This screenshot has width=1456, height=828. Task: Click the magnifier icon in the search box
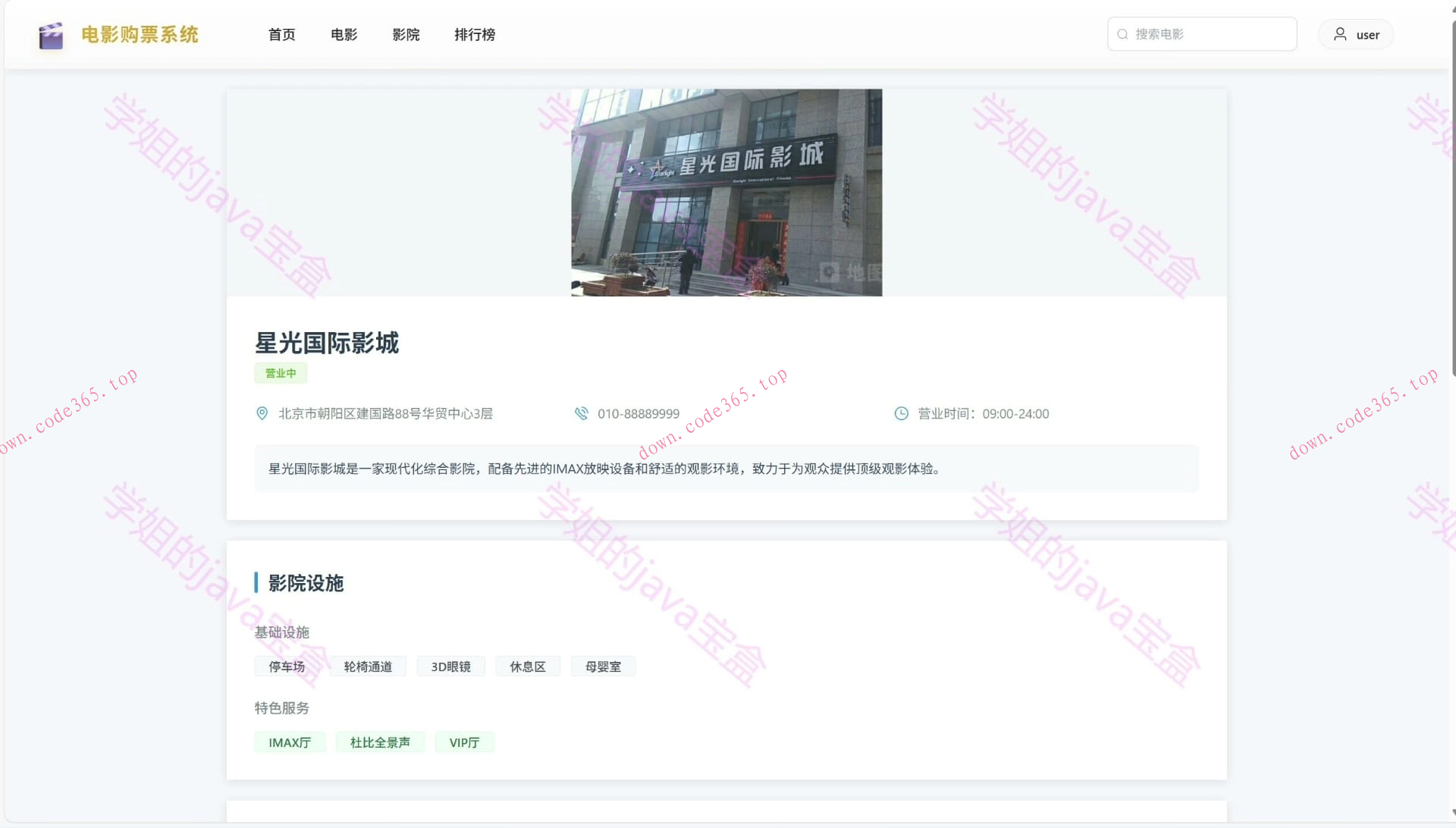click(x=1122, y=34)
